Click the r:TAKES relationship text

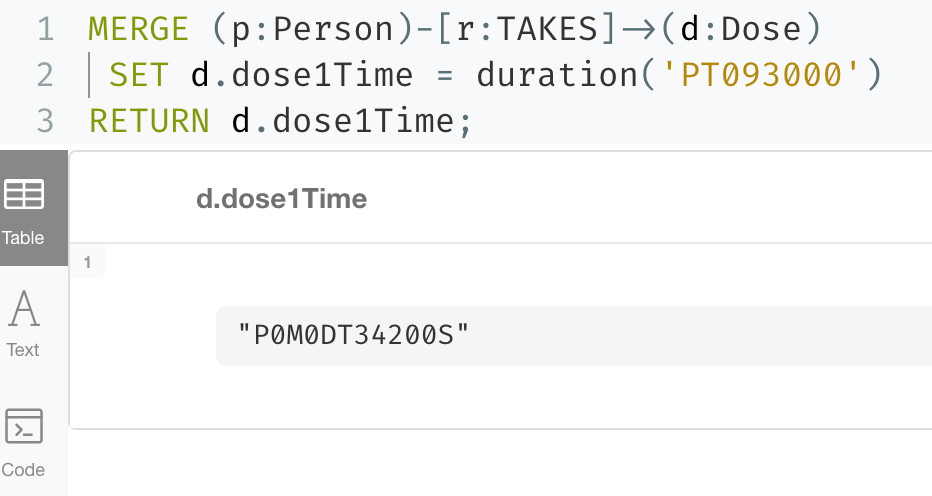(527, 29)
